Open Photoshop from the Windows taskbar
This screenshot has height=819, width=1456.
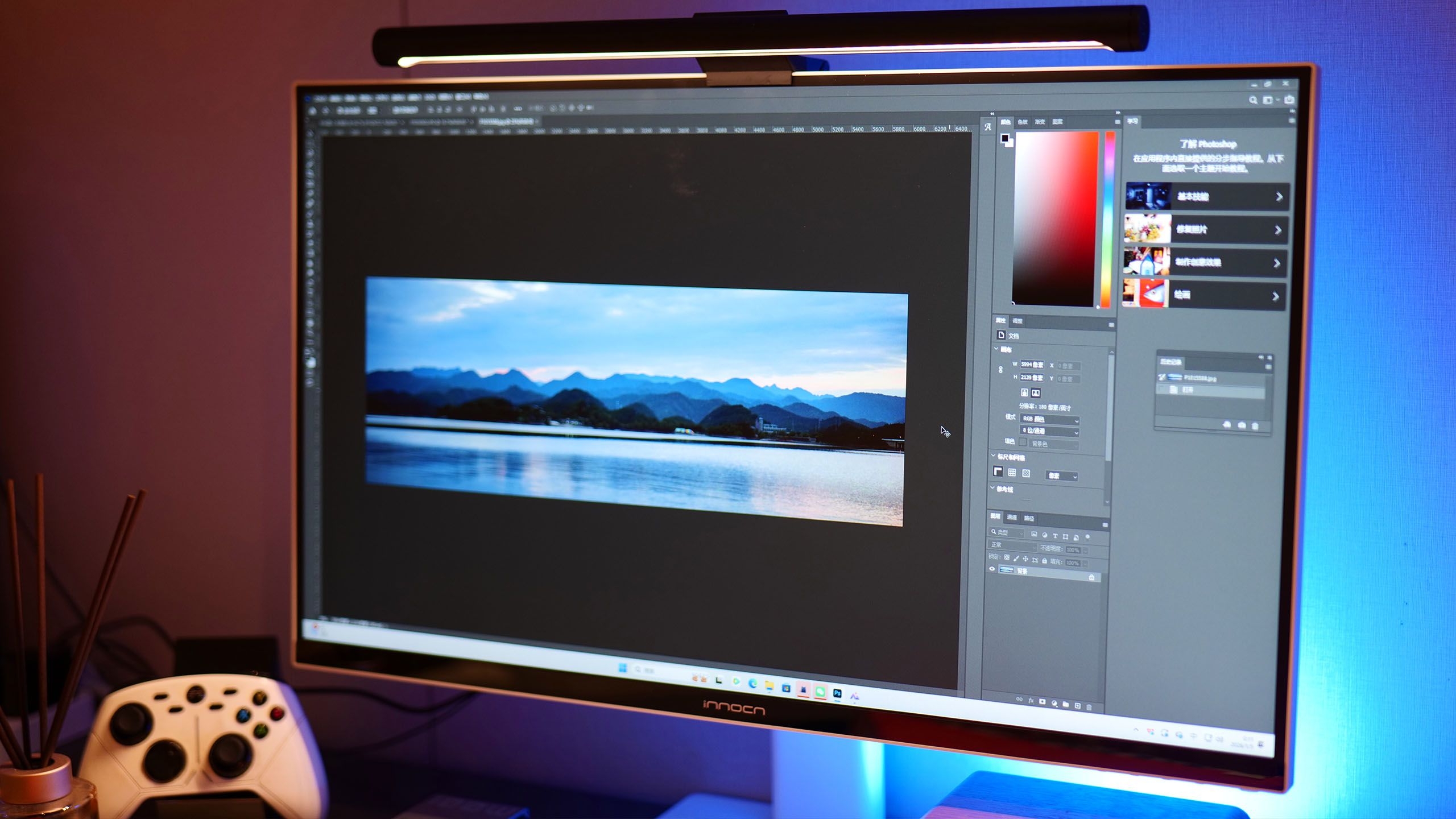coord(837,693)
